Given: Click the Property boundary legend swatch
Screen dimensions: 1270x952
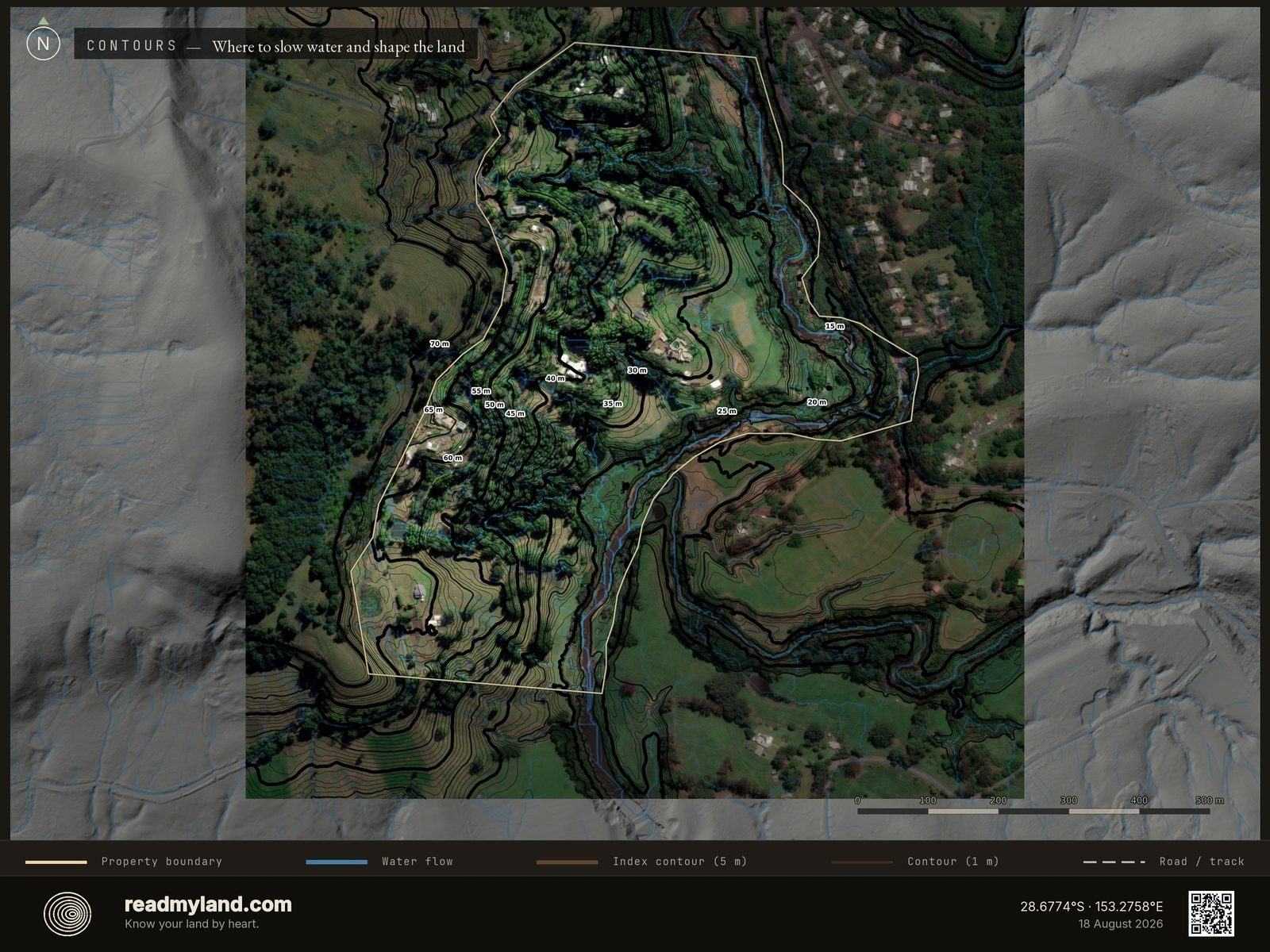Looking at the screenshot, I should 56,862.
